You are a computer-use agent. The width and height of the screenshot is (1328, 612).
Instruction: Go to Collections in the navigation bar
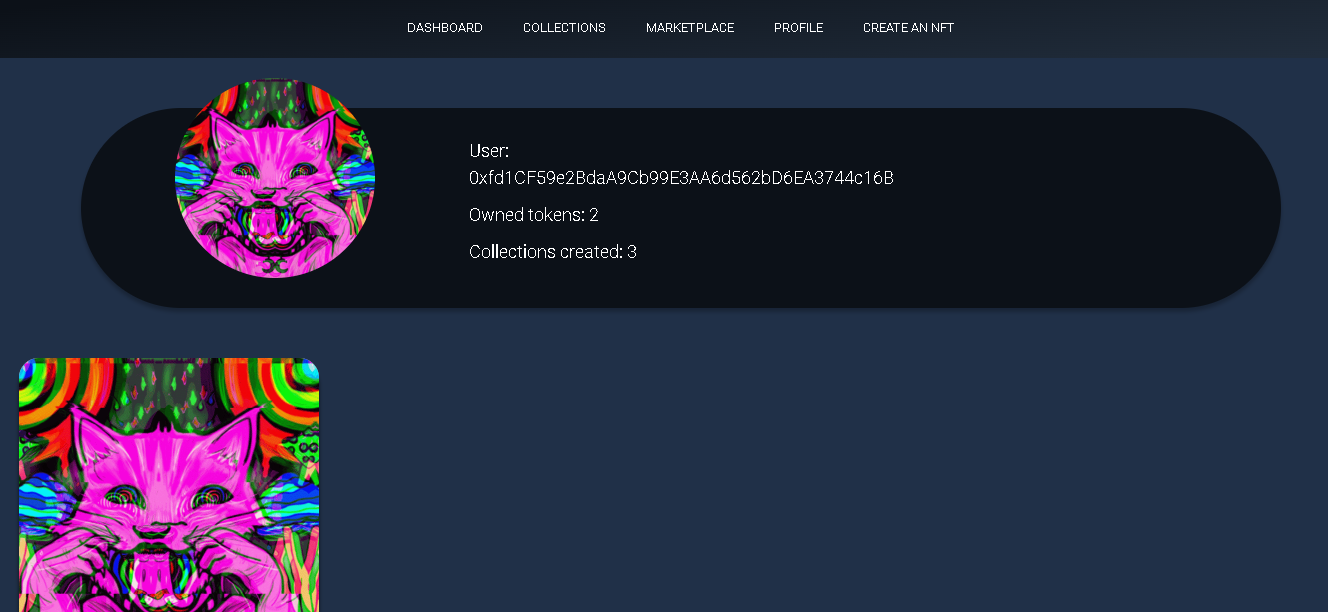click(x=564, y=28)
